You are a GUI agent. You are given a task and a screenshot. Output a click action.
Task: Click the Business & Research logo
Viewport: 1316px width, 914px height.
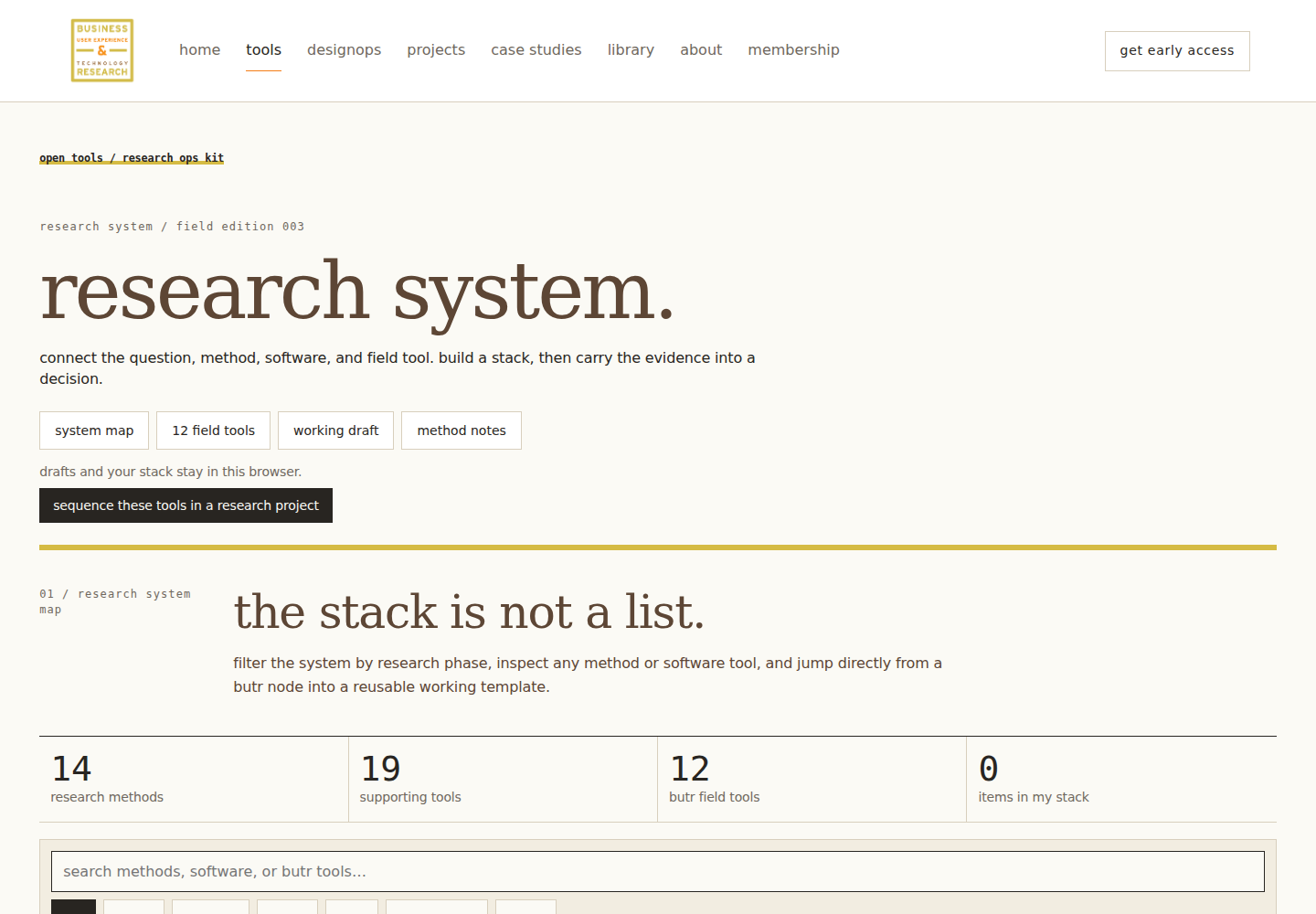click(x=102, y=50)
